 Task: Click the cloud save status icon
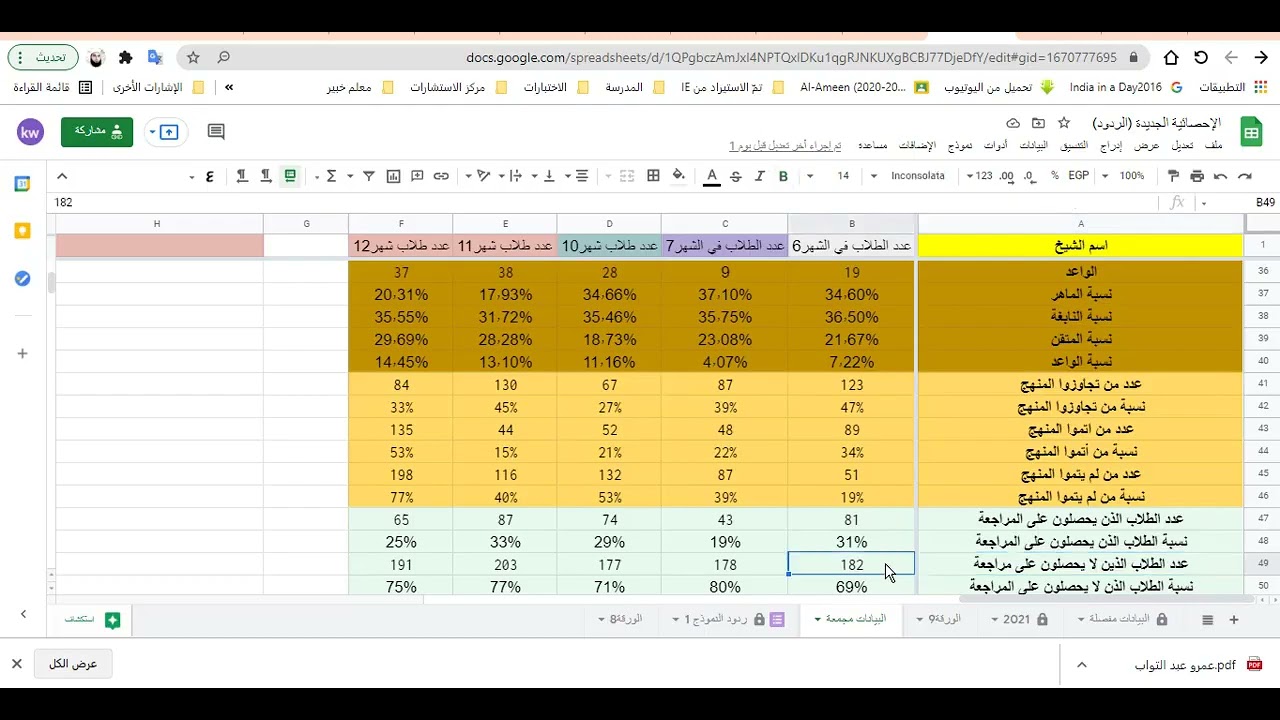[1013, 123]
